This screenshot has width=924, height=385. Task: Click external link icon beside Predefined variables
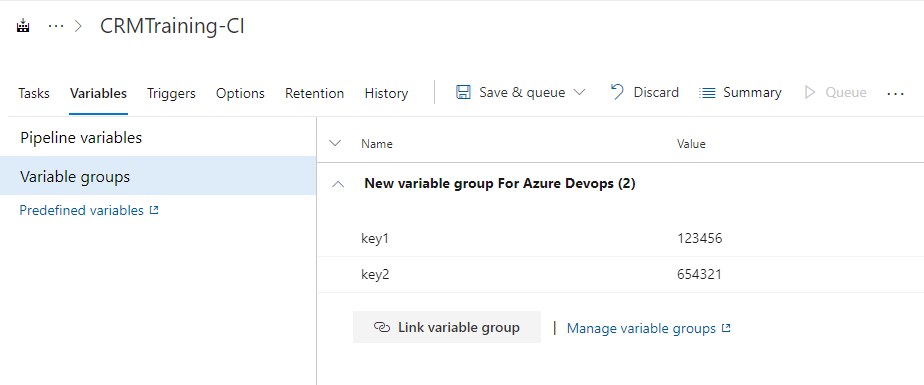point(154,210)
